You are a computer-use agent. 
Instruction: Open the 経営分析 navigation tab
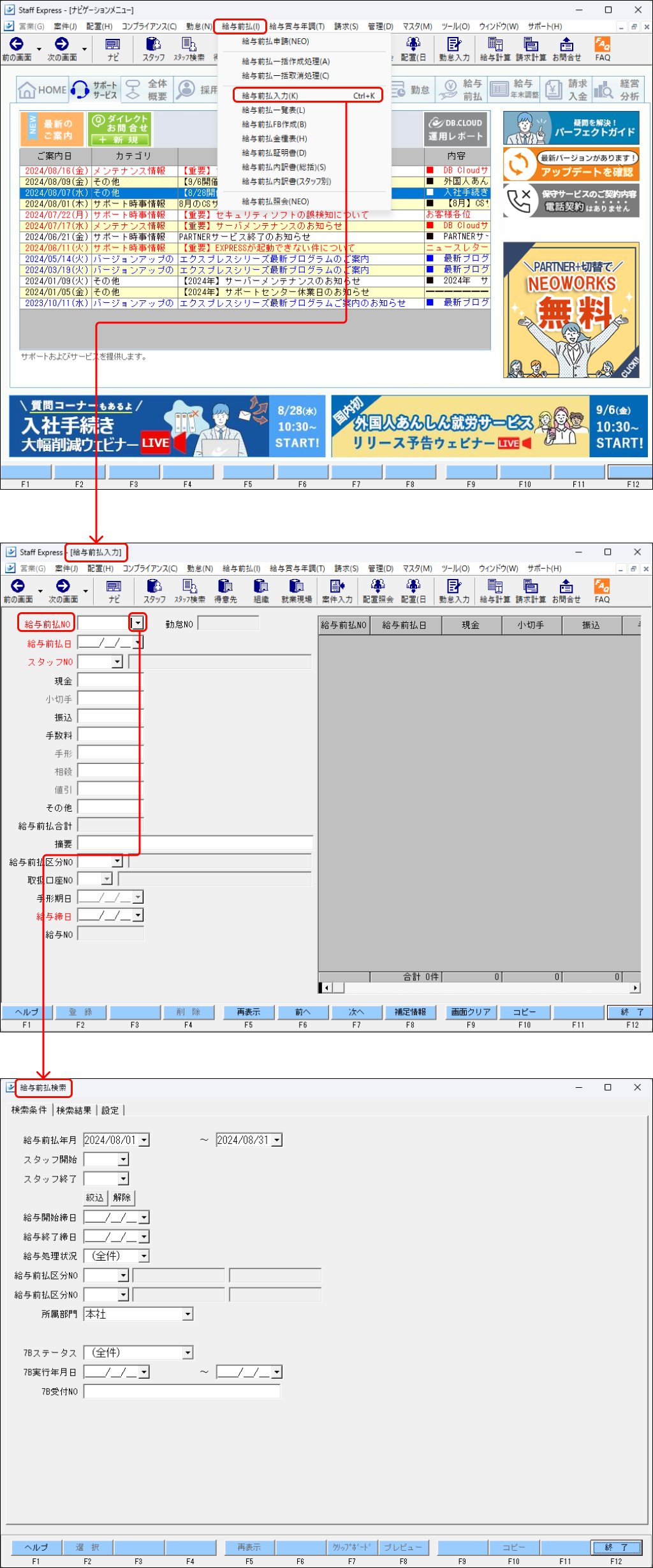pos(617,89)
